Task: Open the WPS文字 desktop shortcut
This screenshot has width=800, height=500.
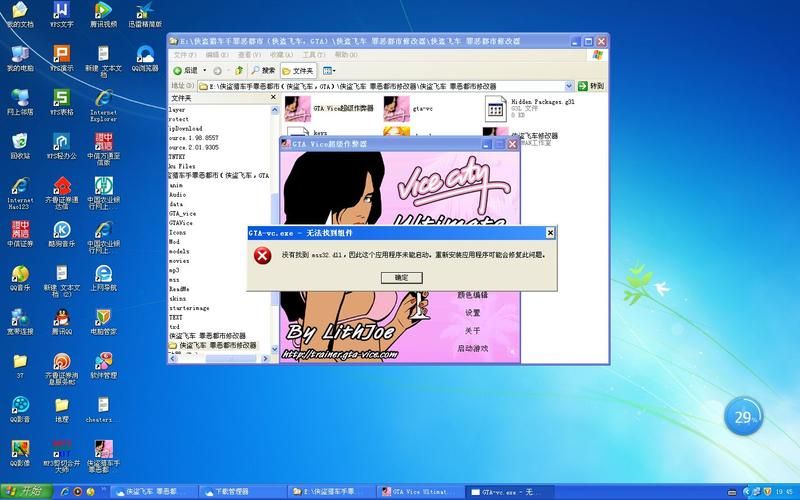Action: 62,14
